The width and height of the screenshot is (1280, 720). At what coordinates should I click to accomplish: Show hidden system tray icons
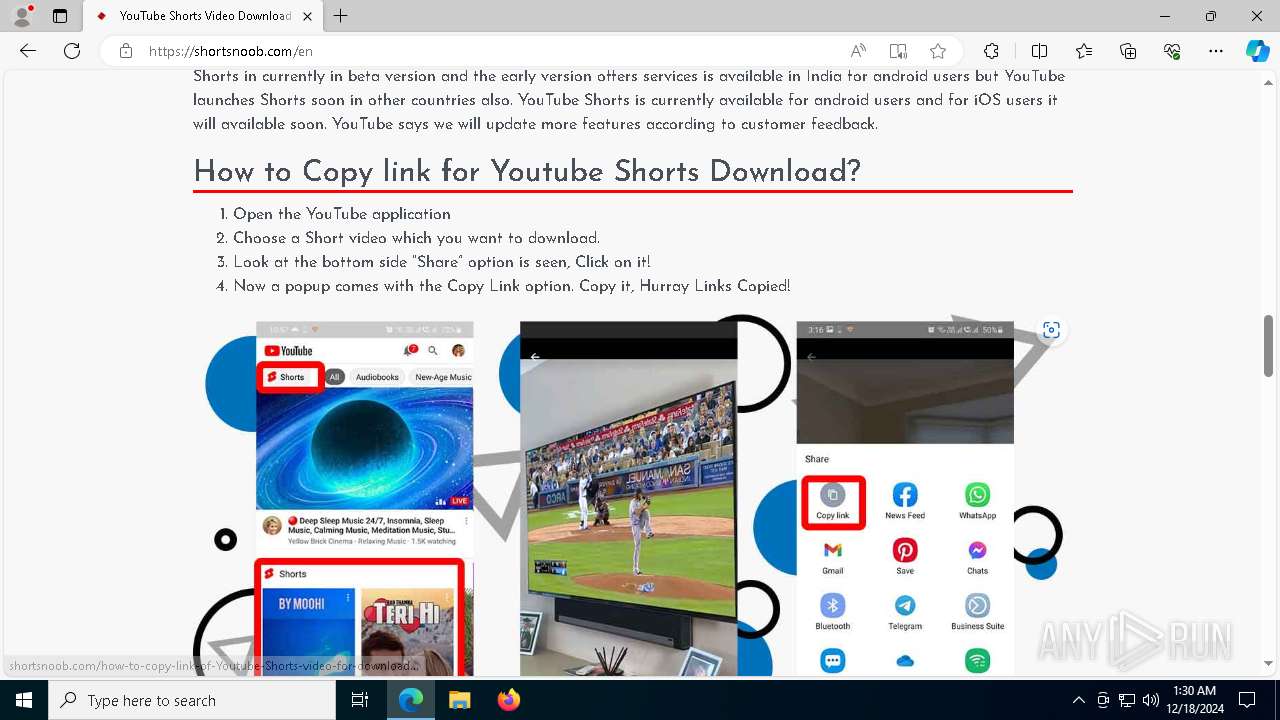[x=1078, y=700]
